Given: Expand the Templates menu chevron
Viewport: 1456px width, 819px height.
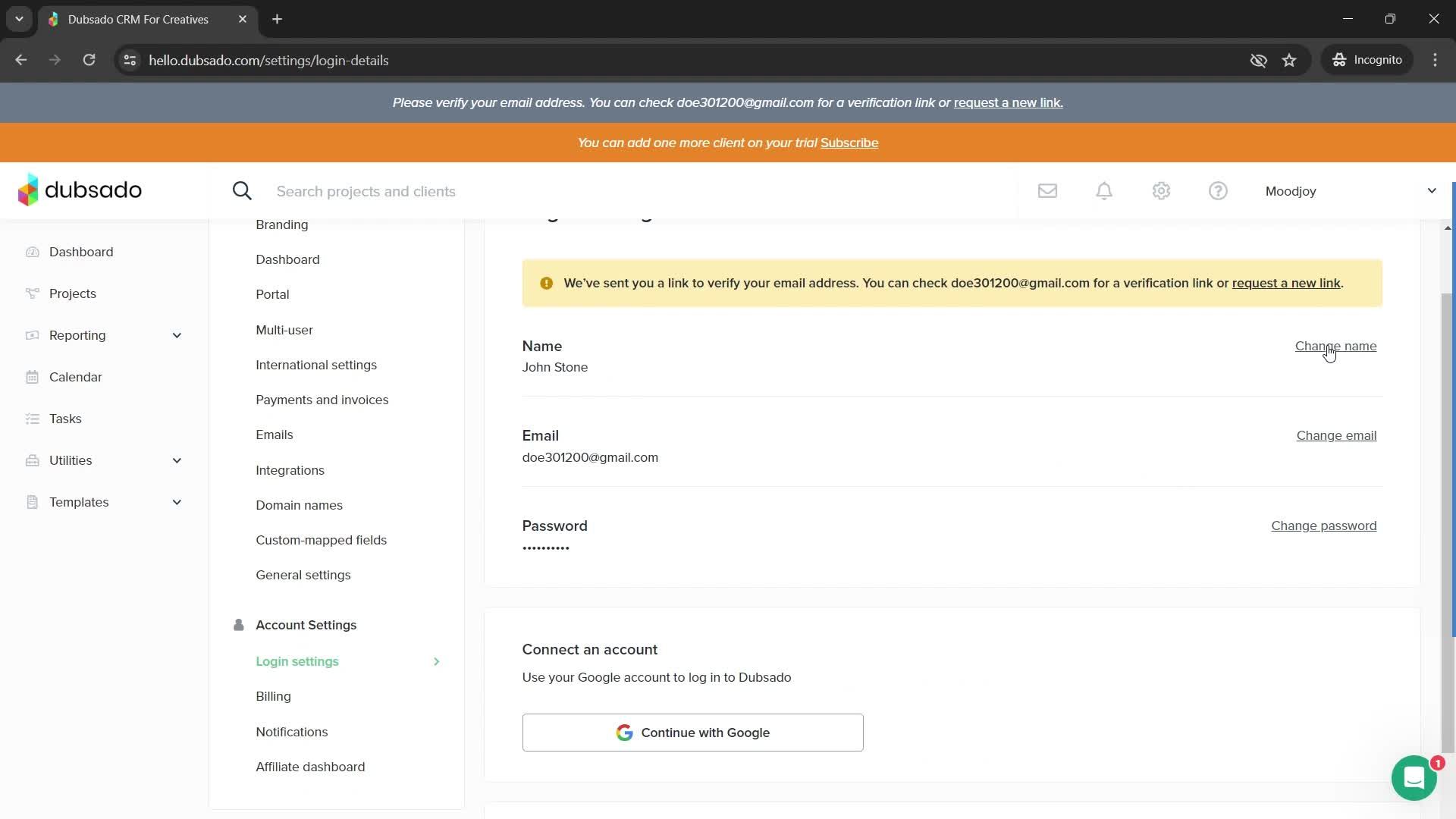Looking at the screenshot, I should point(177,502).
